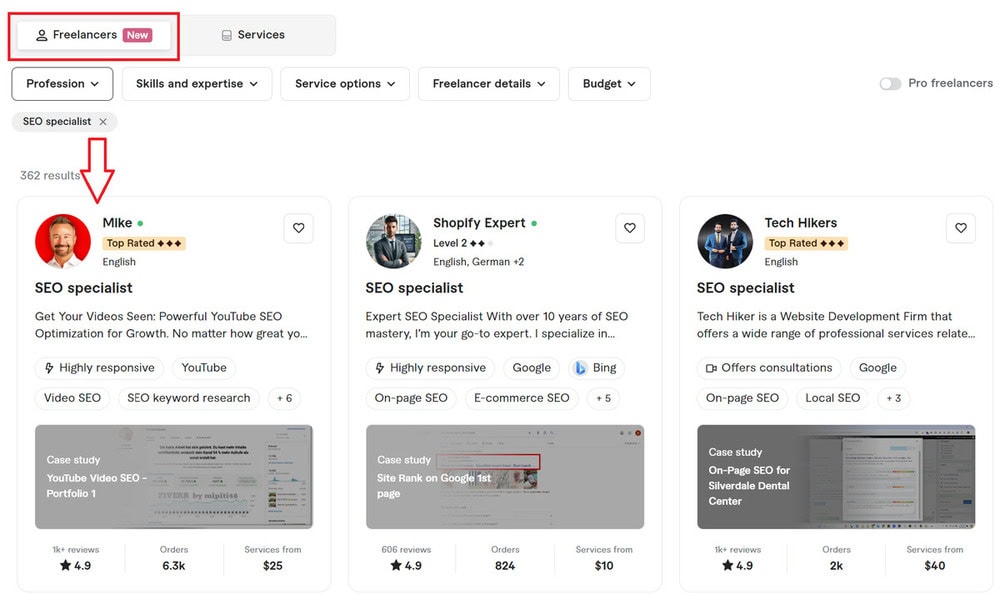Viewport: 1000px width, 595px height.
Task: Select the Offers consultations tag
Action: pyautogui.click(x=769, y=368)
